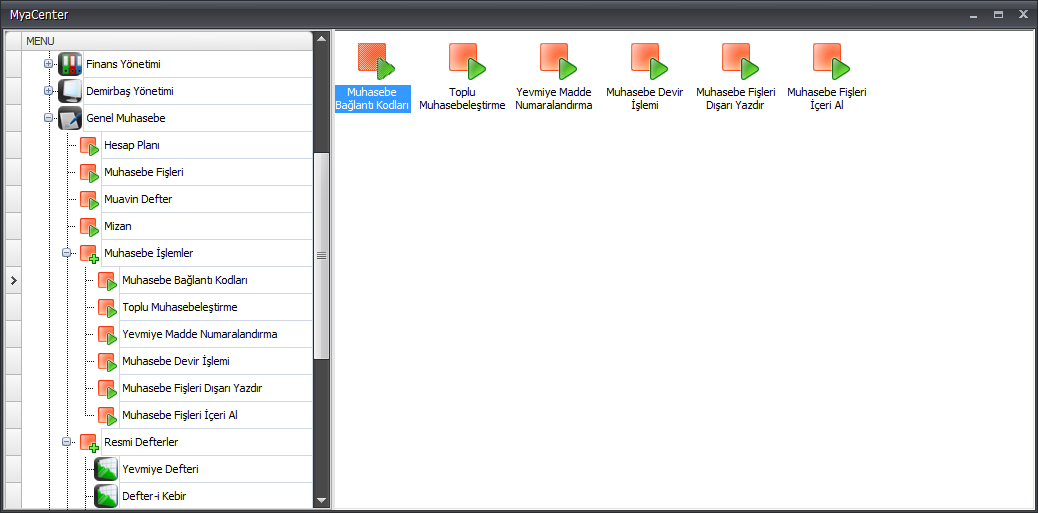Click the Mizan tree icon
The height and width of the screenshot is (513, 1038).
coord(89,226)
